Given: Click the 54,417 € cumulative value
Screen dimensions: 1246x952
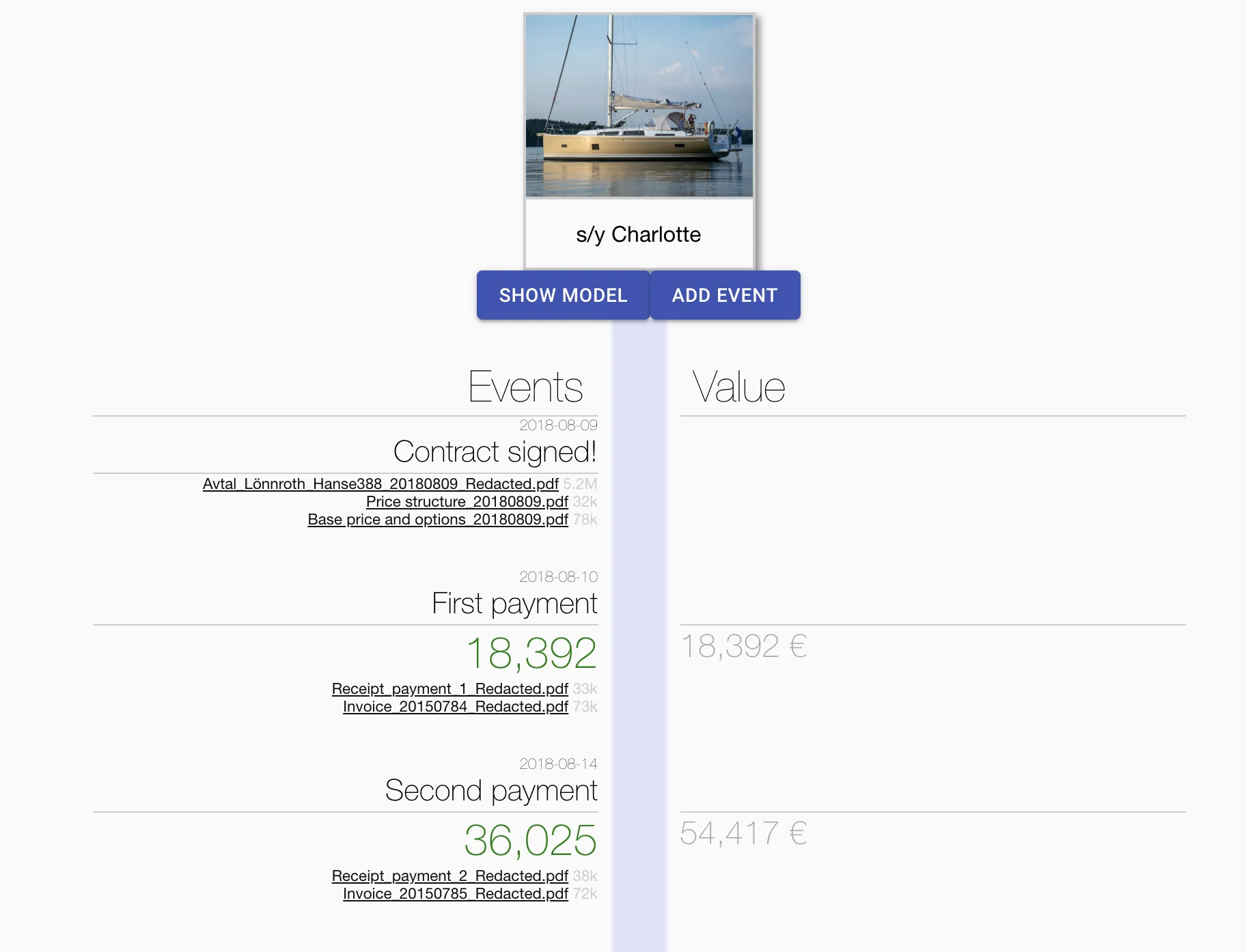Looking at the screenshot, I should tap(743, 833).
